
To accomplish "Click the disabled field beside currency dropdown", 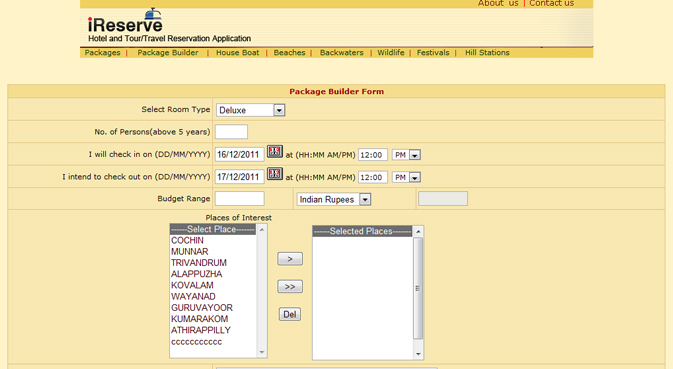I will (x=443, y=199).
